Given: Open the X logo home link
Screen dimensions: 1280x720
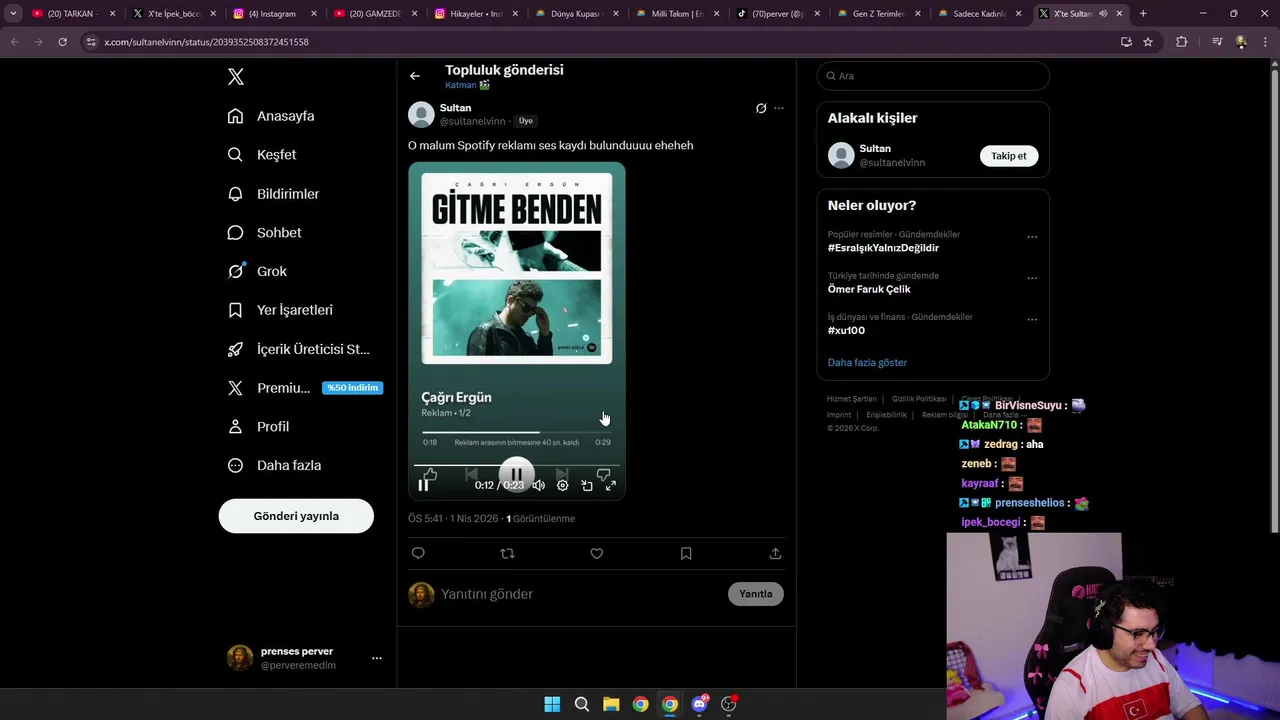Looking at the screenshot, I should [235, 77].
